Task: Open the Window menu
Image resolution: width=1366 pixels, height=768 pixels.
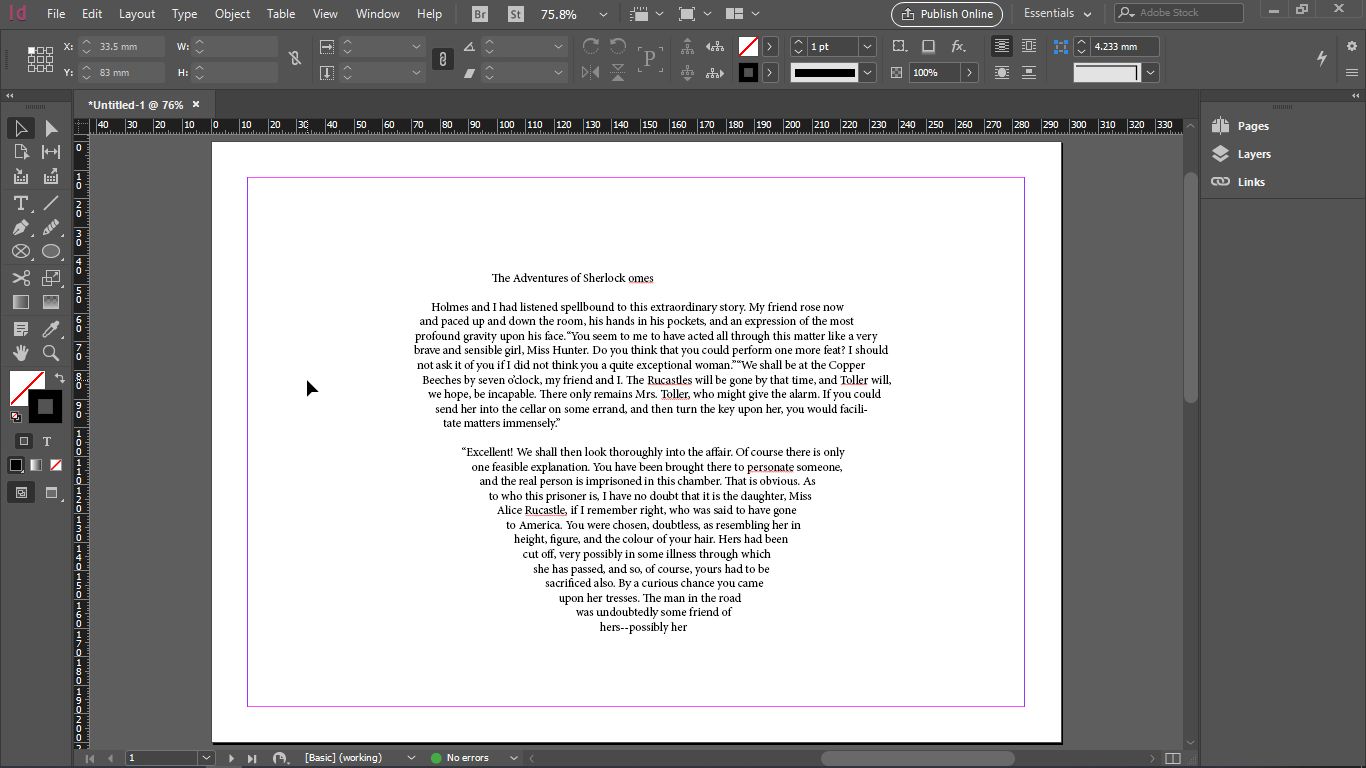Action: [378, 14]
